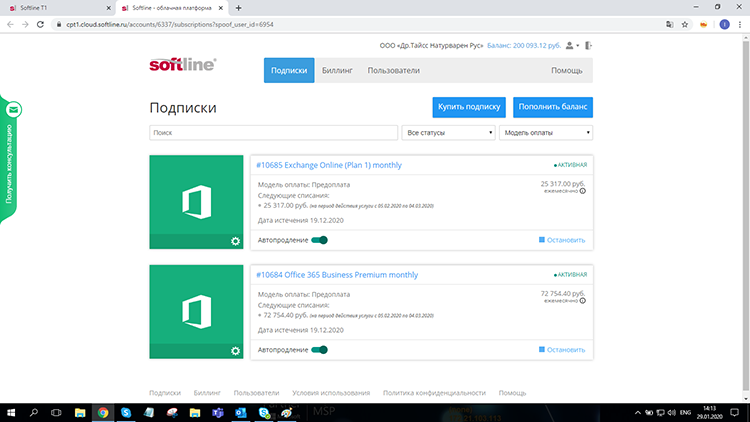The image size is (750, 422).
Task: Click the Поиск subscription search field
Action: click(x=274, y=133)
